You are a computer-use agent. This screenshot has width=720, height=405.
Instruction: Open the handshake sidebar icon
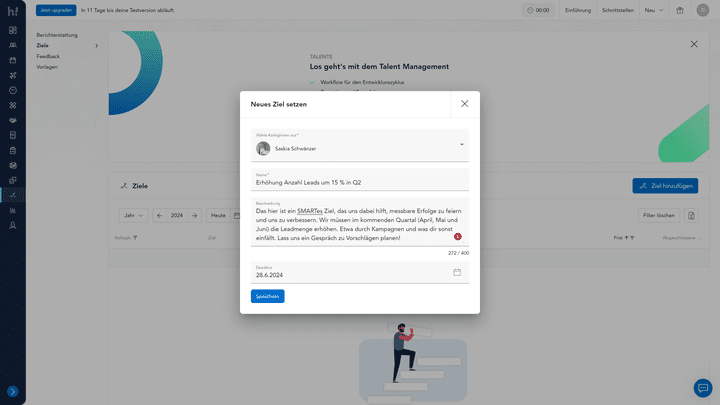tap(13, 120)
